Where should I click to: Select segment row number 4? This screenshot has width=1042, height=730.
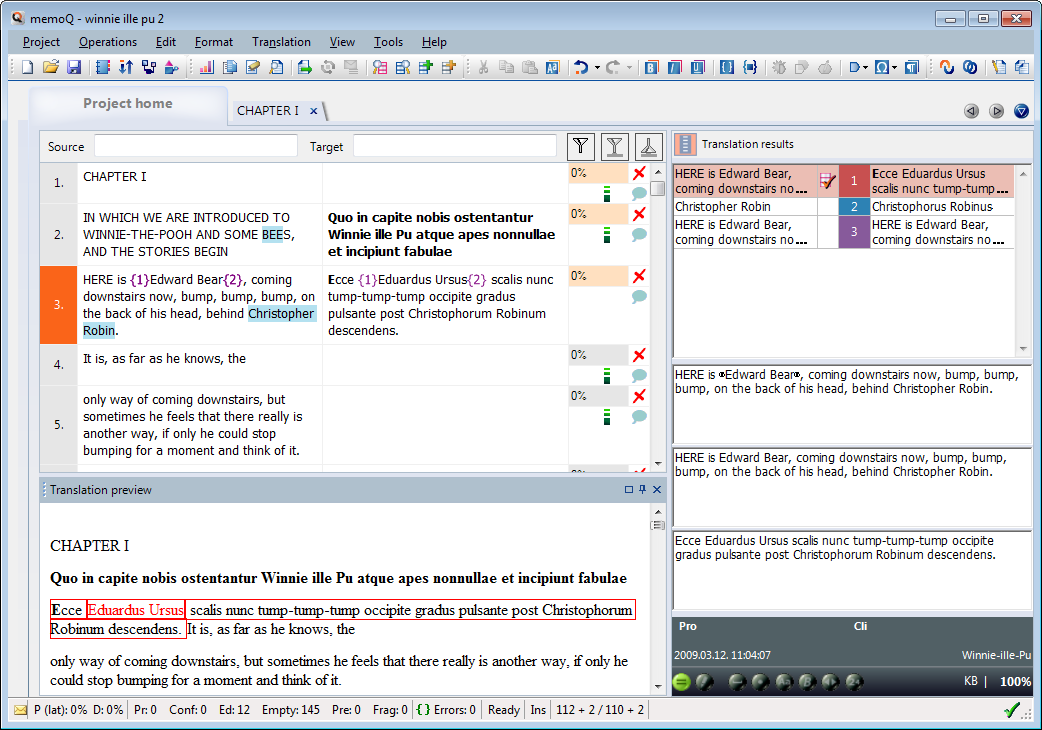58,365
